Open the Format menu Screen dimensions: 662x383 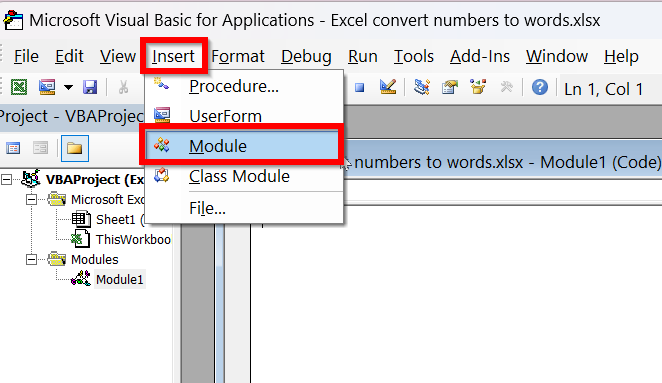tap(238, 56)
